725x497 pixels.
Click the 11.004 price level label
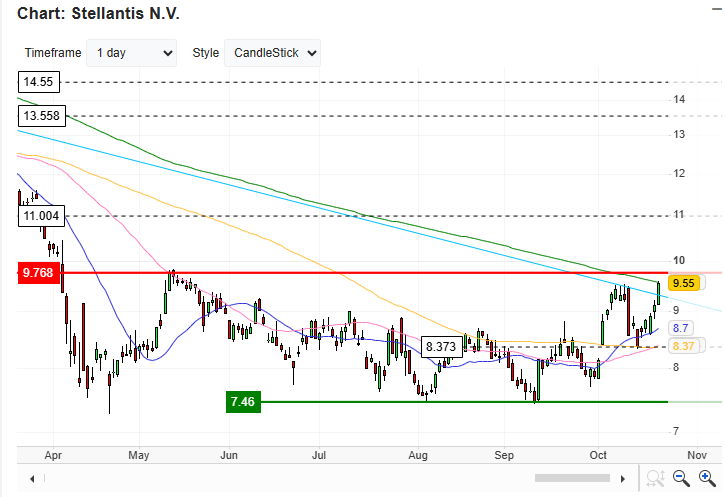pos(42,216)
